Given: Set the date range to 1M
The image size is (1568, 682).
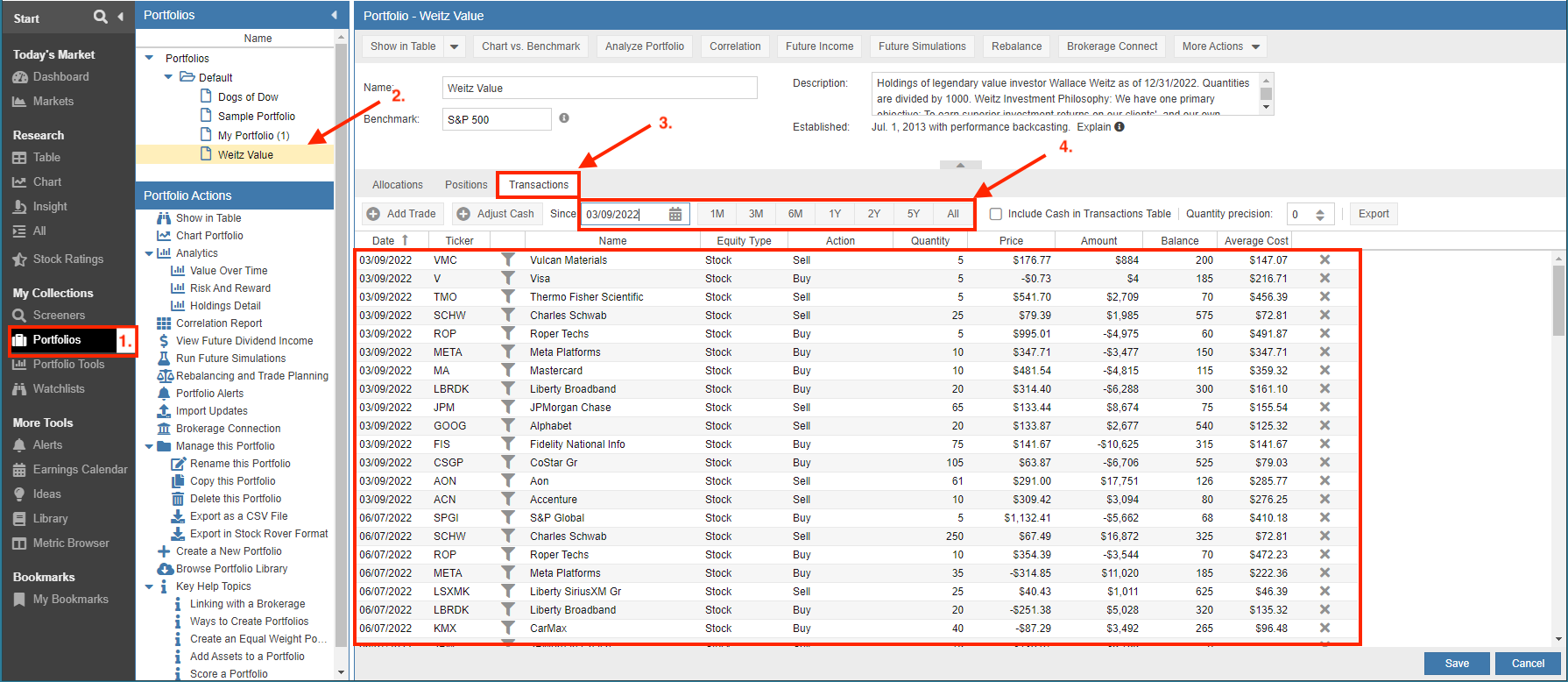Looking at the screenshot, I should pyautogui.click(x=717, y=214).
